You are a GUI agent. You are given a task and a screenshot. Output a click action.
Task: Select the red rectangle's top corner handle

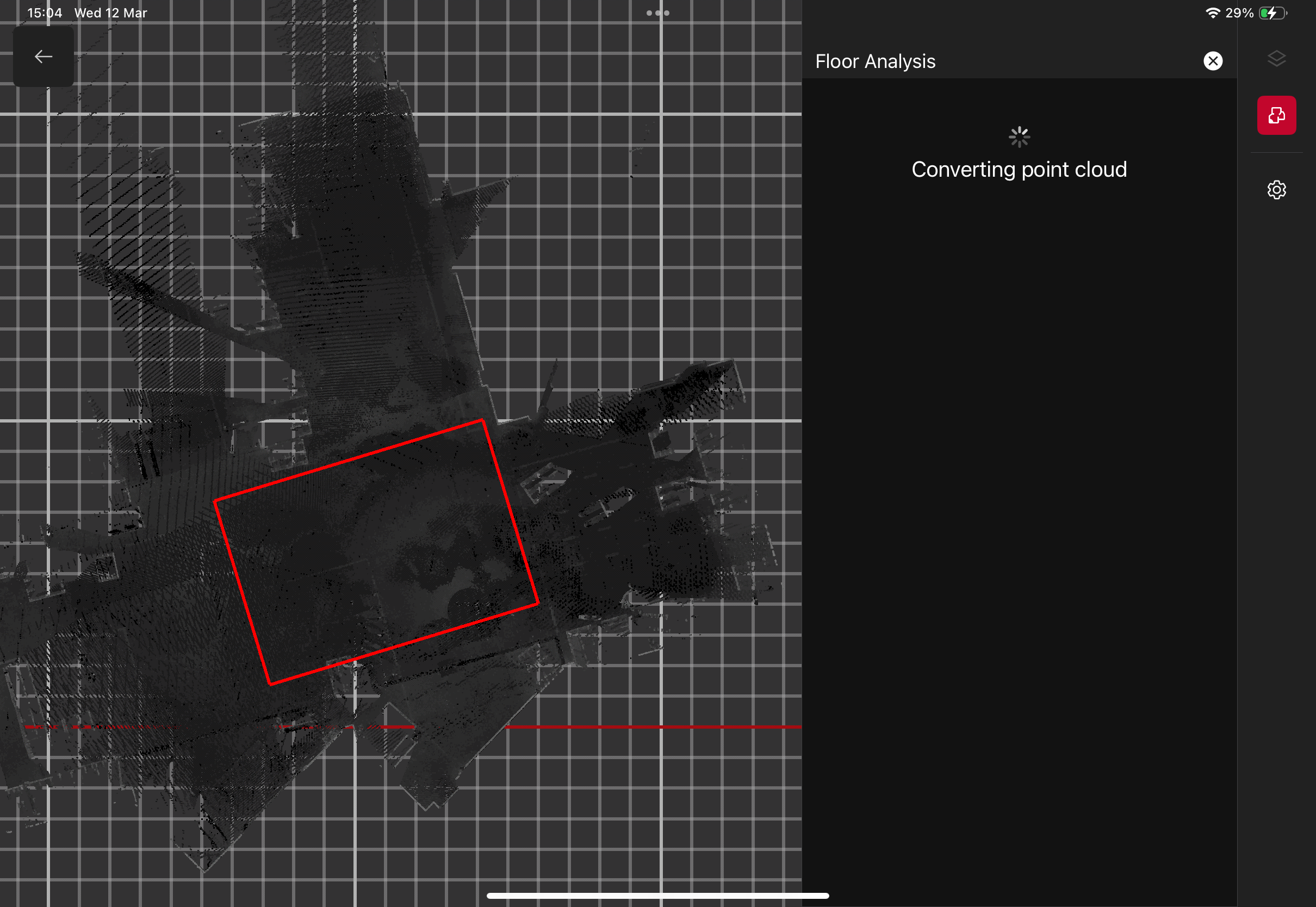(x=482, y=420)
